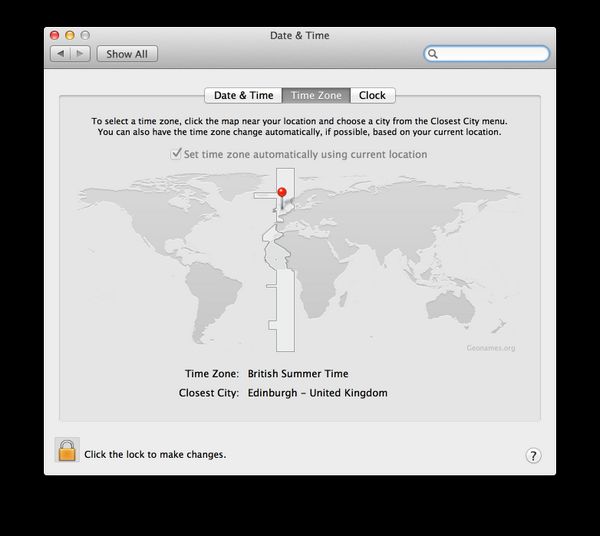This screenshot has height=536, width=600.
Task: Go back using the left arrow button
Action: pyautogui.click(x=59, y=54)
